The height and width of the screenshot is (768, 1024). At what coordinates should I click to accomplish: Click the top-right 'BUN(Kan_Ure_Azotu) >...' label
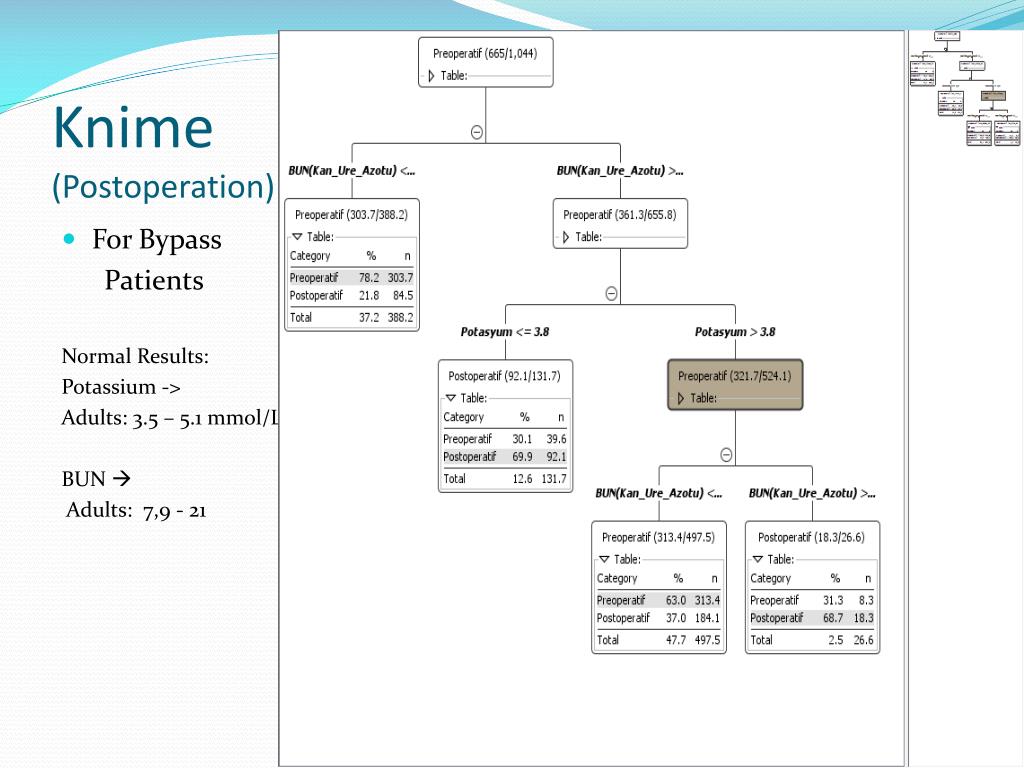(x=620, y=171)
